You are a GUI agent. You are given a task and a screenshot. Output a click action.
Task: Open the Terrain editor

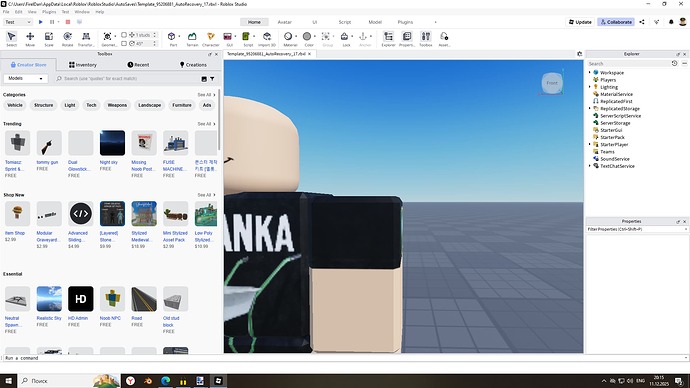pyautogui.click(x=192, y=39)
